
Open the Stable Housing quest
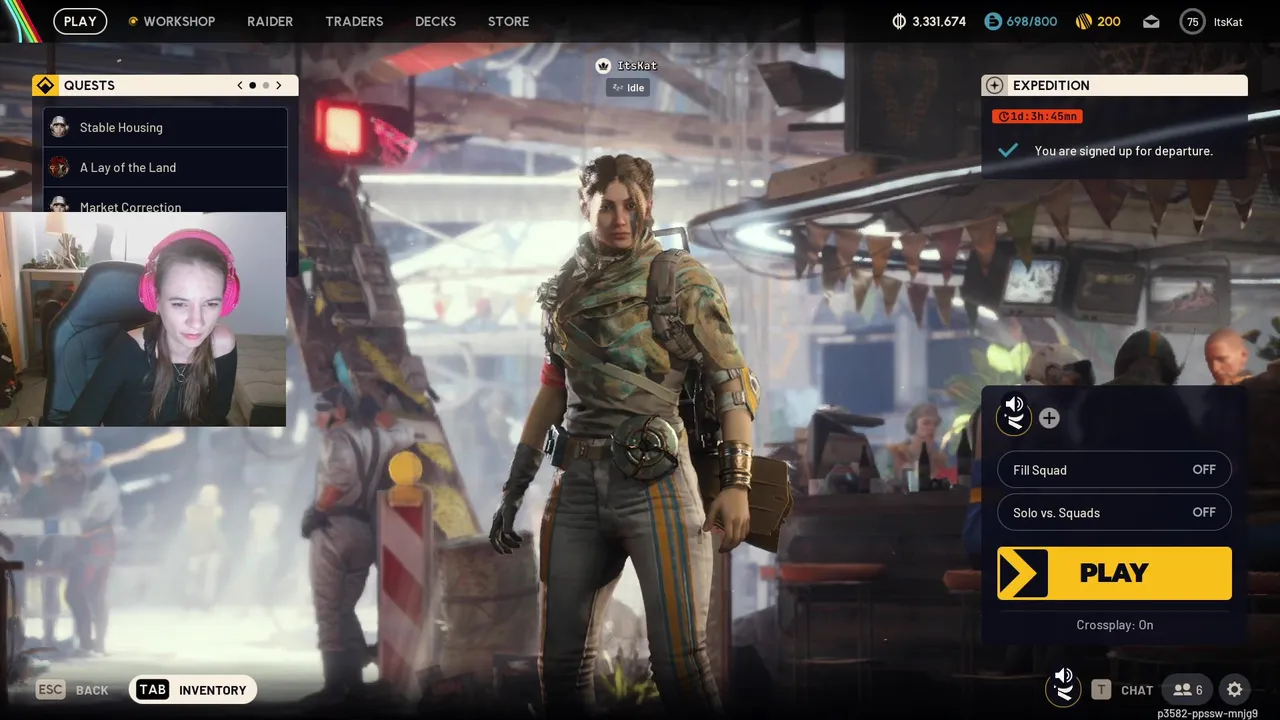(165, 127)
